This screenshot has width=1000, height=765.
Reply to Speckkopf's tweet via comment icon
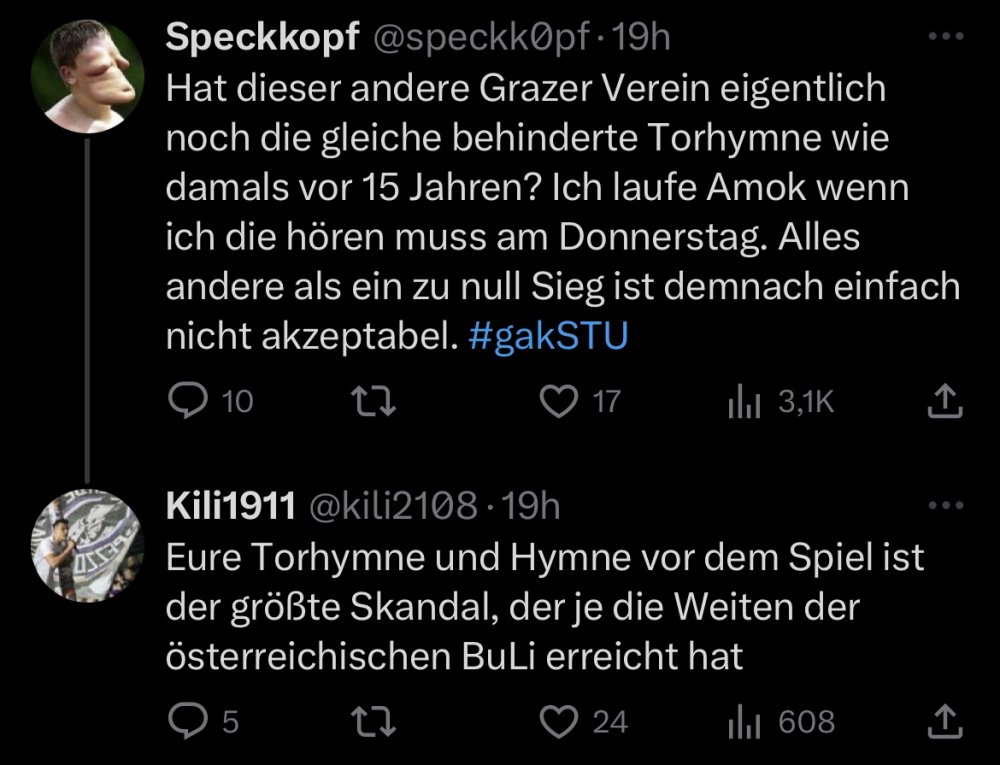point(187,401)
